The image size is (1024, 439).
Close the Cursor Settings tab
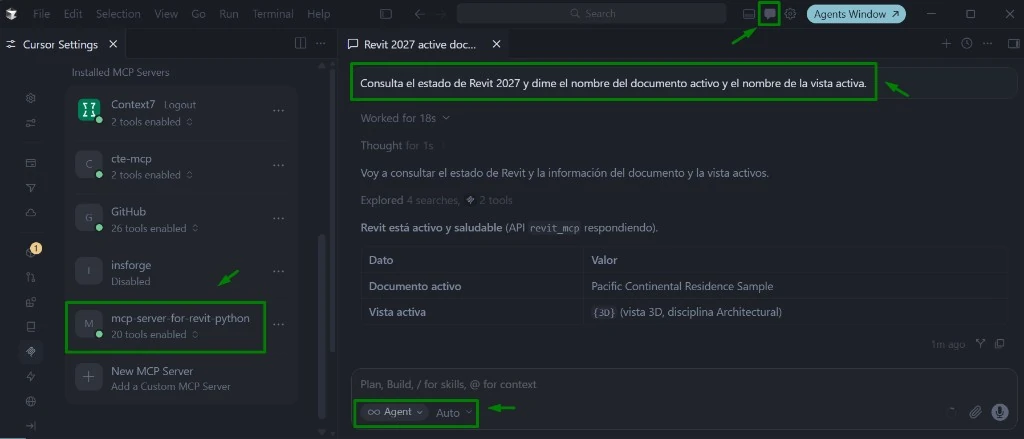113,44
